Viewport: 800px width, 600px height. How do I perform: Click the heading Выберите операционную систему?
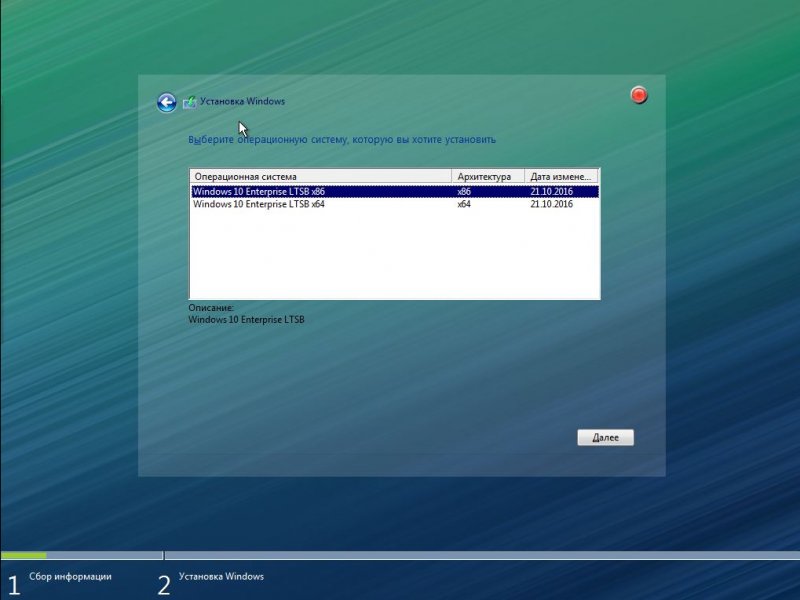pos(342,139)
